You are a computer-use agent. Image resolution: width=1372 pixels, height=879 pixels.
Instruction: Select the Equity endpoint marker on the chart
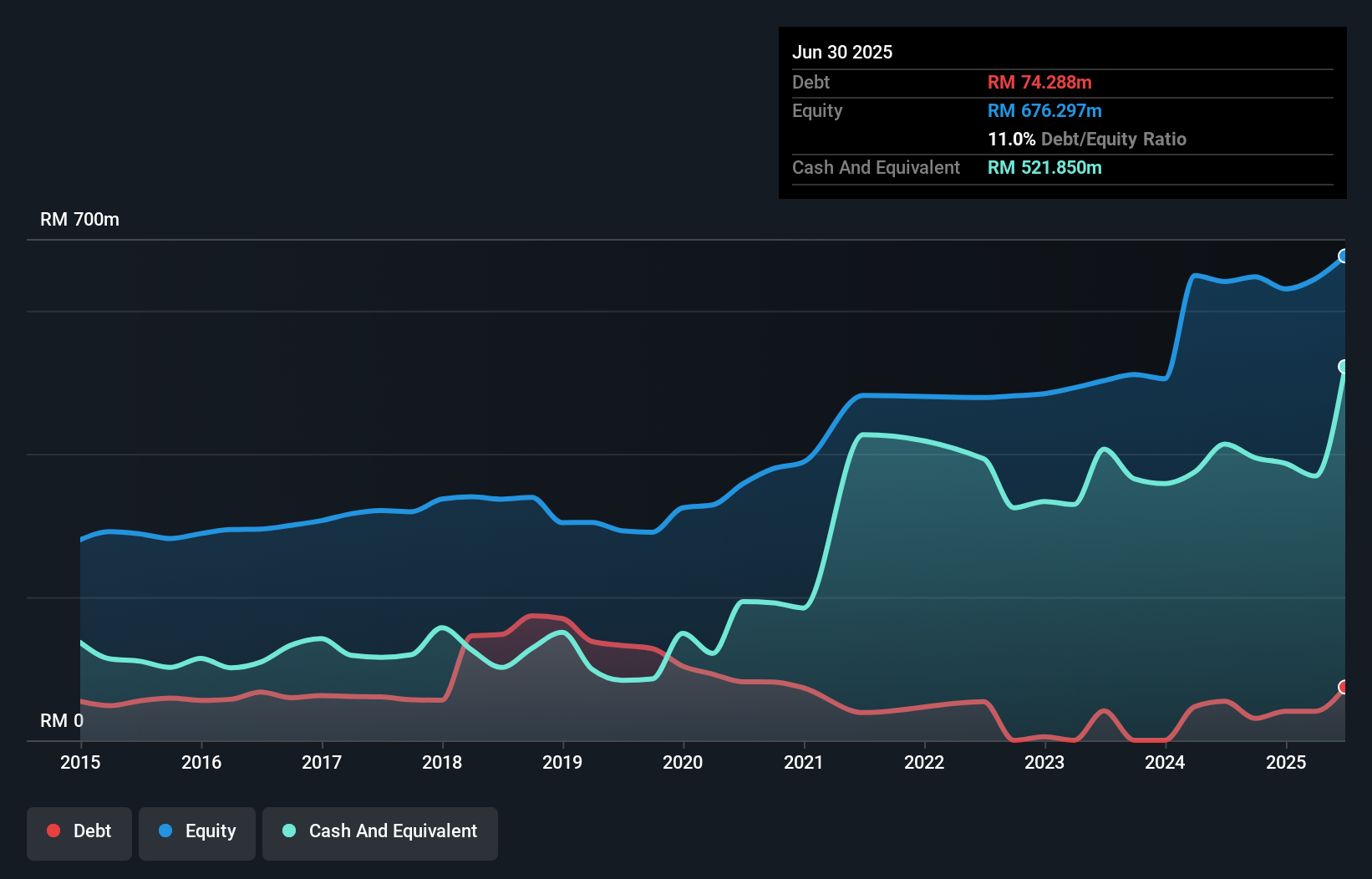tap(1344, 257)
